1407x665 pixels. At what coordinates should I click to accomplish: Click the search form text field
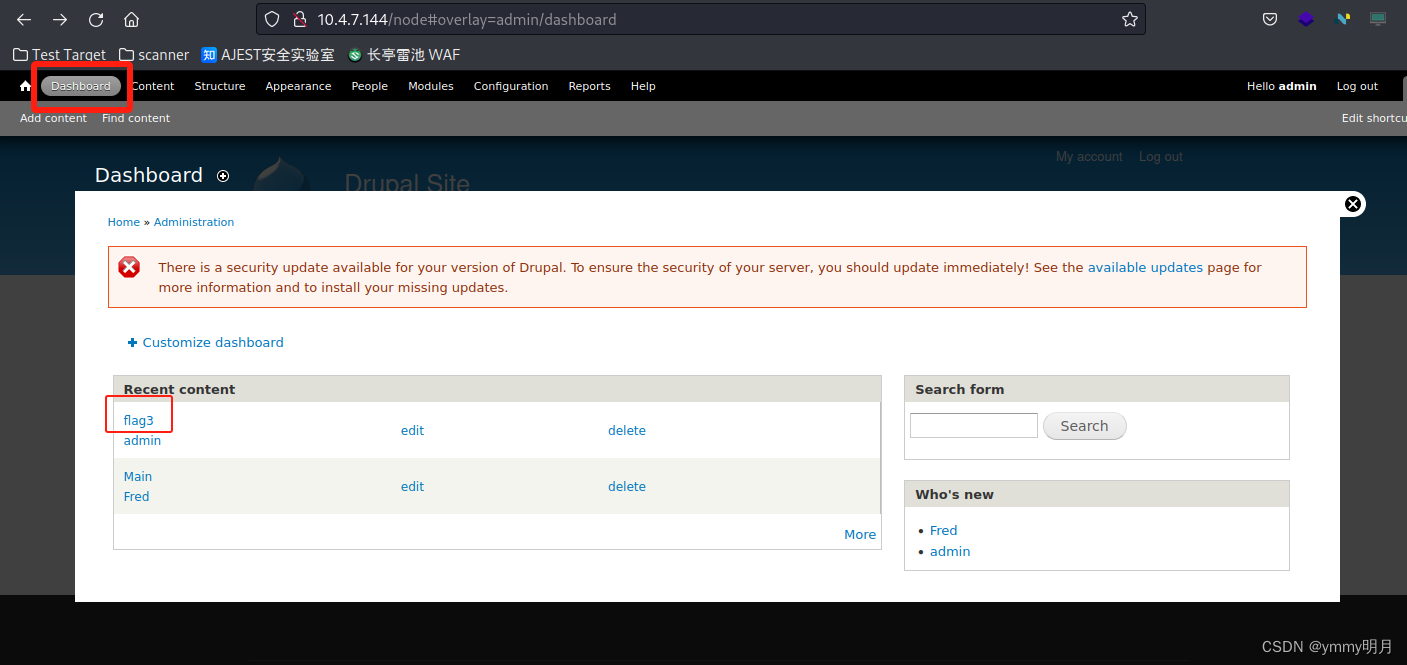(x=974, y=425)
